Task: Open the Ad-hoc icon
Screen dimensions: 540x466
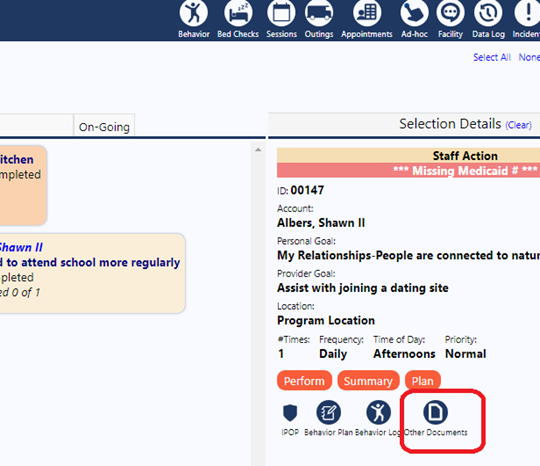Action: coord(414,13)
